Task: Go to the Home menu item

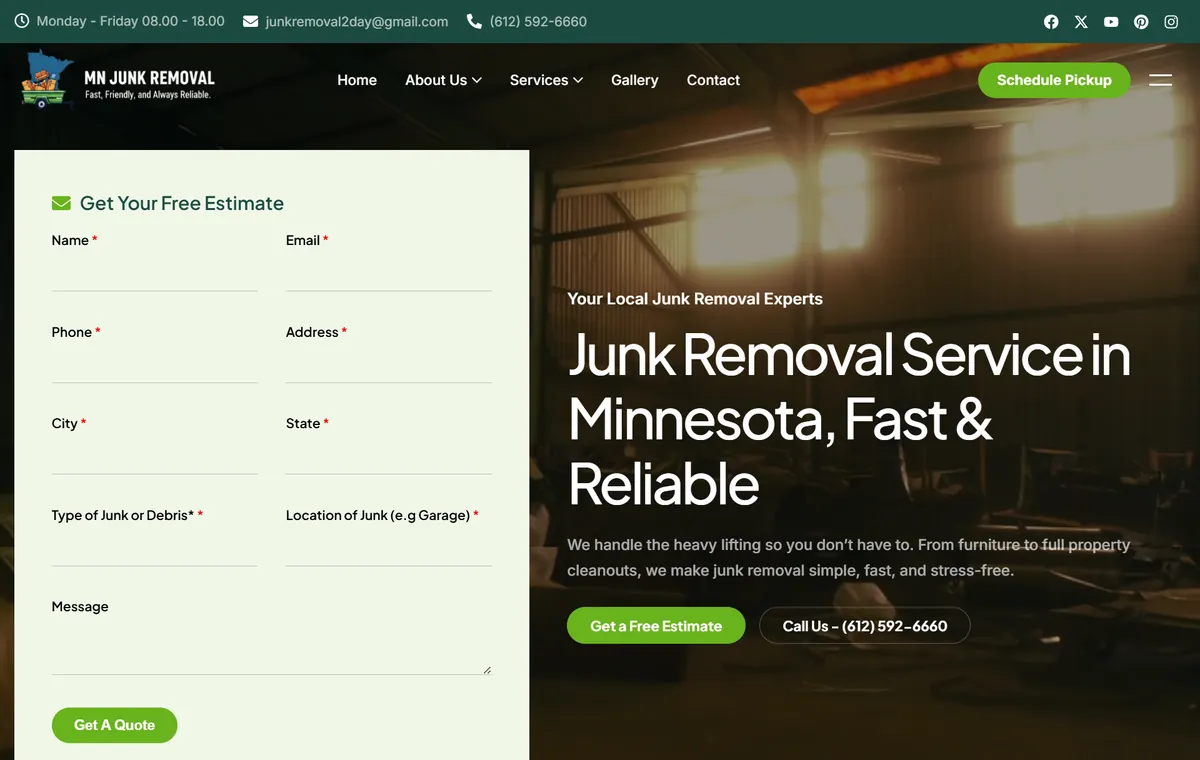Action: (357, 80)
